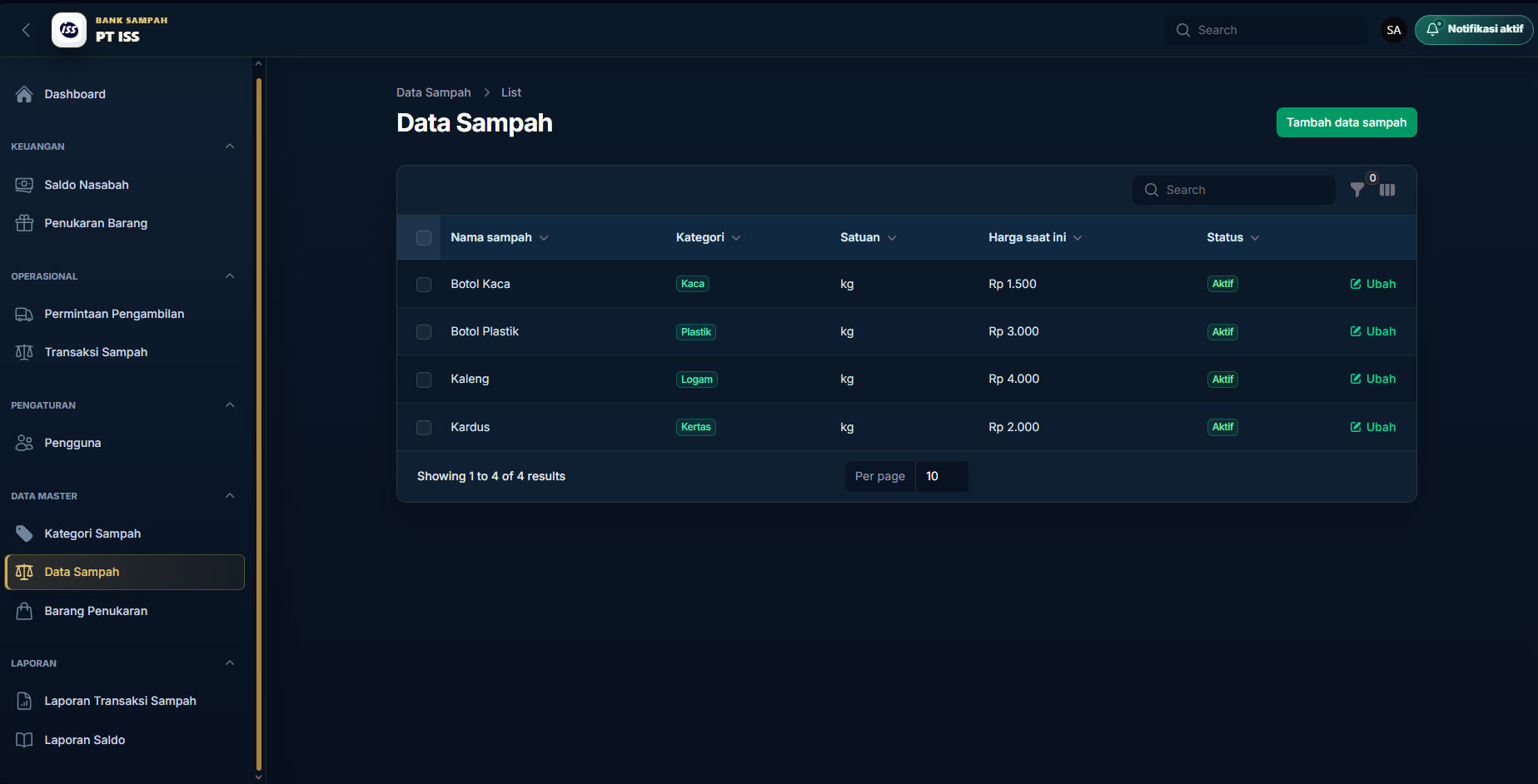
Task: Click the magnifier icon in table search
Action: tap(1152, 190)
